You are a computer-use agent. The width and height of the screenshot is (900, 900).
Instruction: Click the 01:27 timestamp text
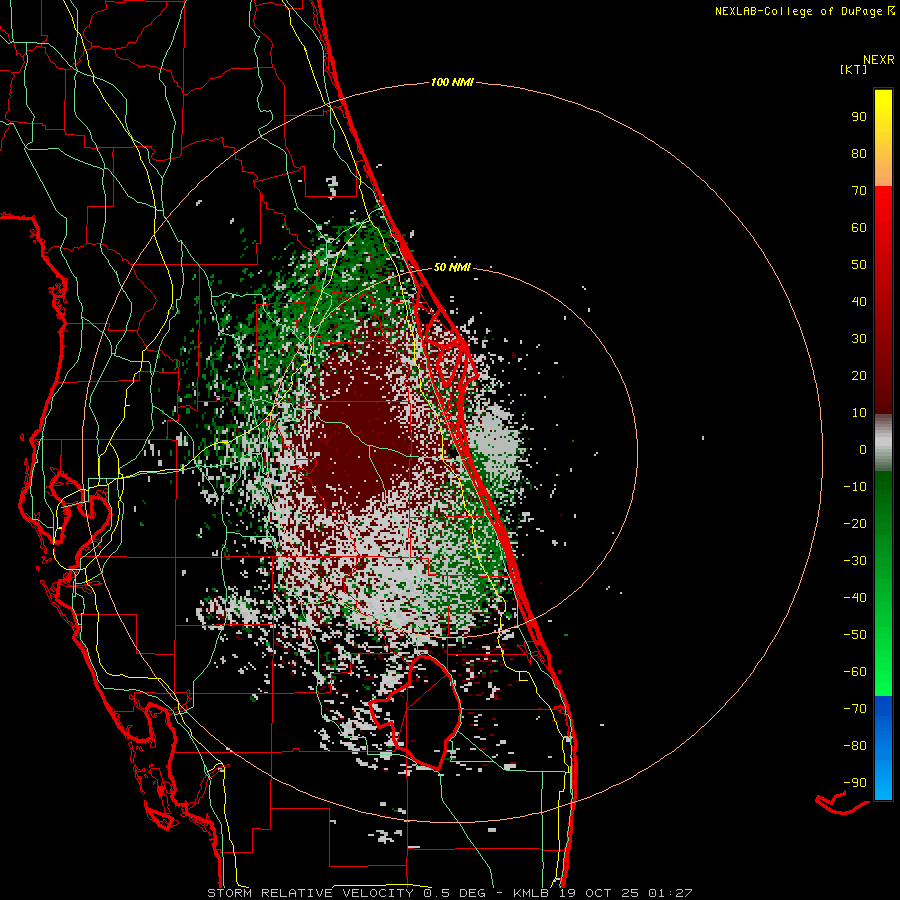point(671,893)
